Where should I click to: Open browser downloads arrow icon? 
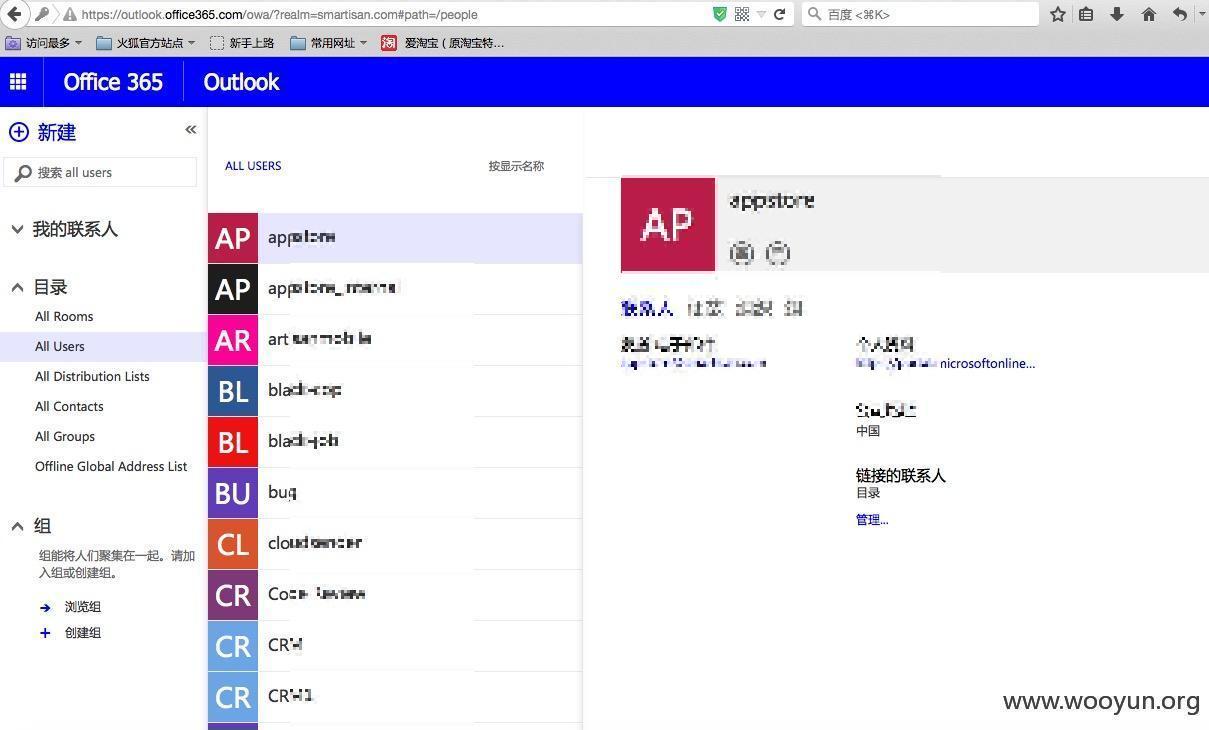pyautogui.click(x=1117, y=14)
